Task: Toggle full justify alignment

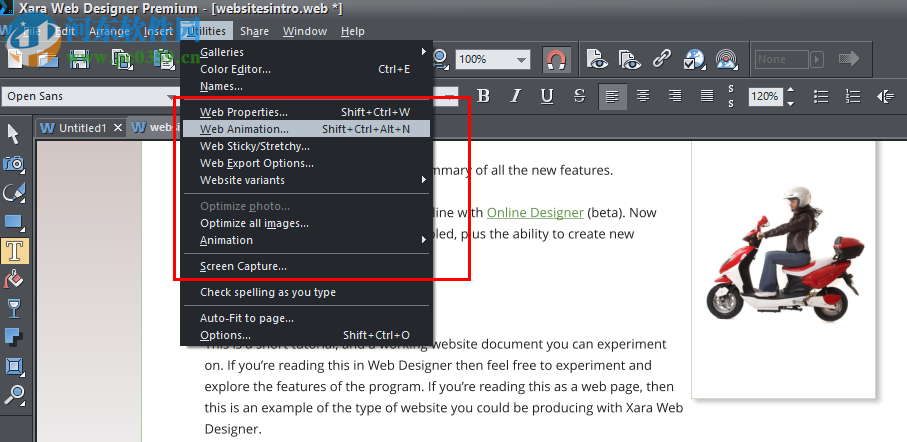Action: 706,96
